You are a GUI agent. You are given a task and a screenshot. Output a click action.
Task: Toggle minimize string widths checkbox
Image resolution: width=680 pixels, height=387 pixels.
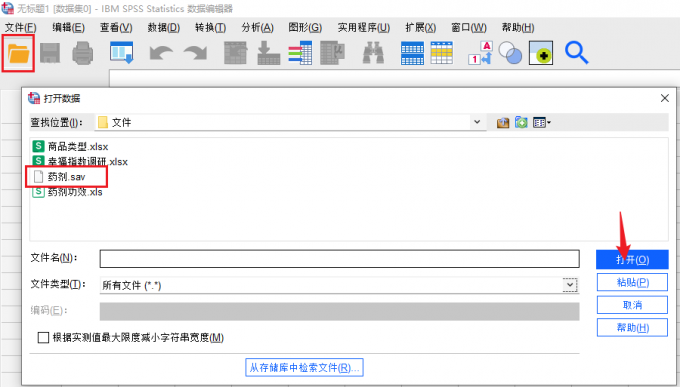coord(43,338)
